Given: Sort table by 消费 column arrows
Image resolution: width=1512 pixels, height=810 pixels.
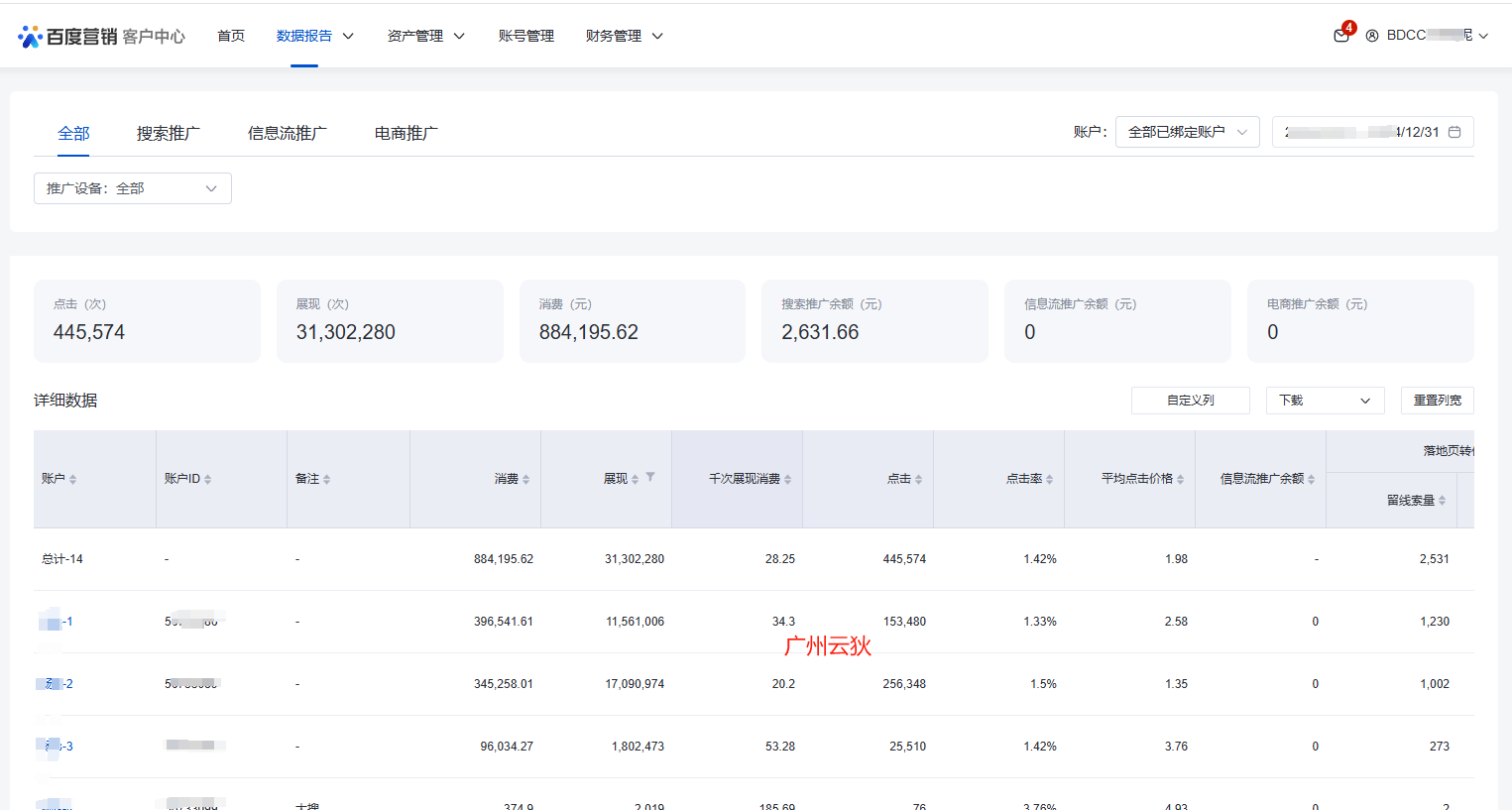Looking at the screenshot, I should click(x=525, y=480).
